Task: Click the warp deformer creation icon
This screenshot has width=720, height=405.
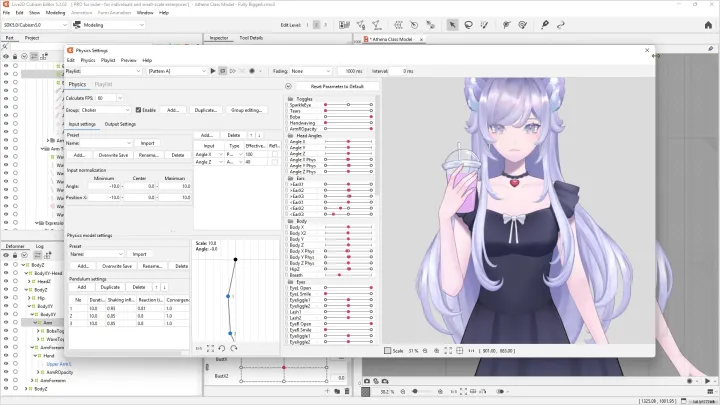Action: click(x=398, y=25)
